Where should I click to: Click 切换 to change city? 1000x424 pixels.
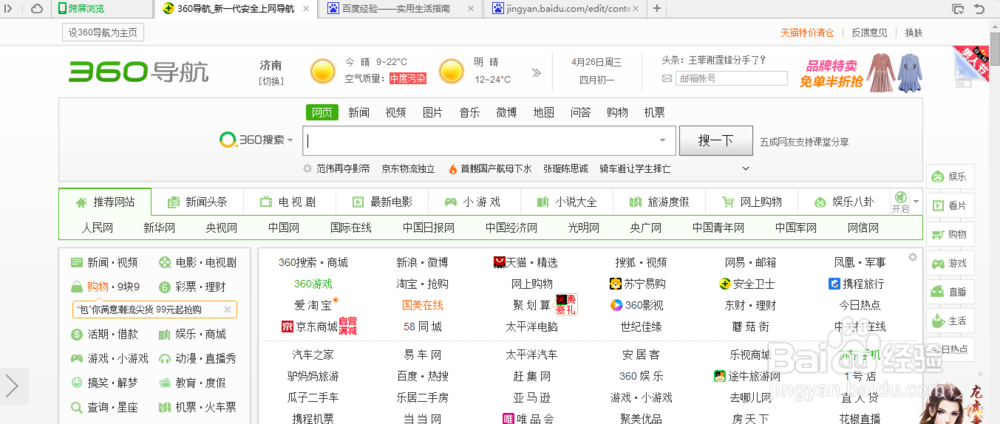pyautogui.click(x=271, y=81)
